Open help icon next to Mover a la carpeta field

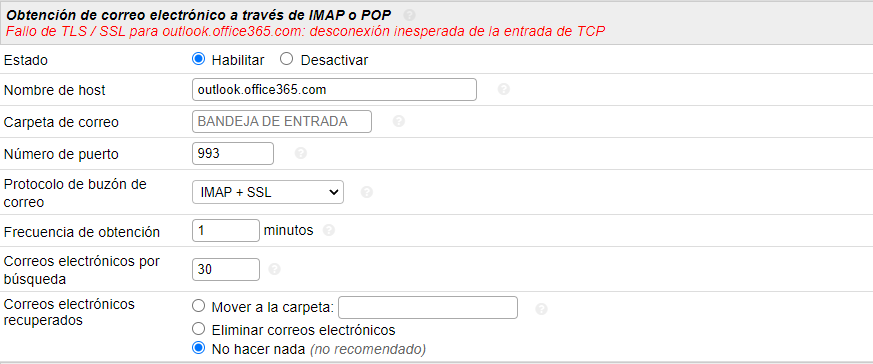point(541,309)
